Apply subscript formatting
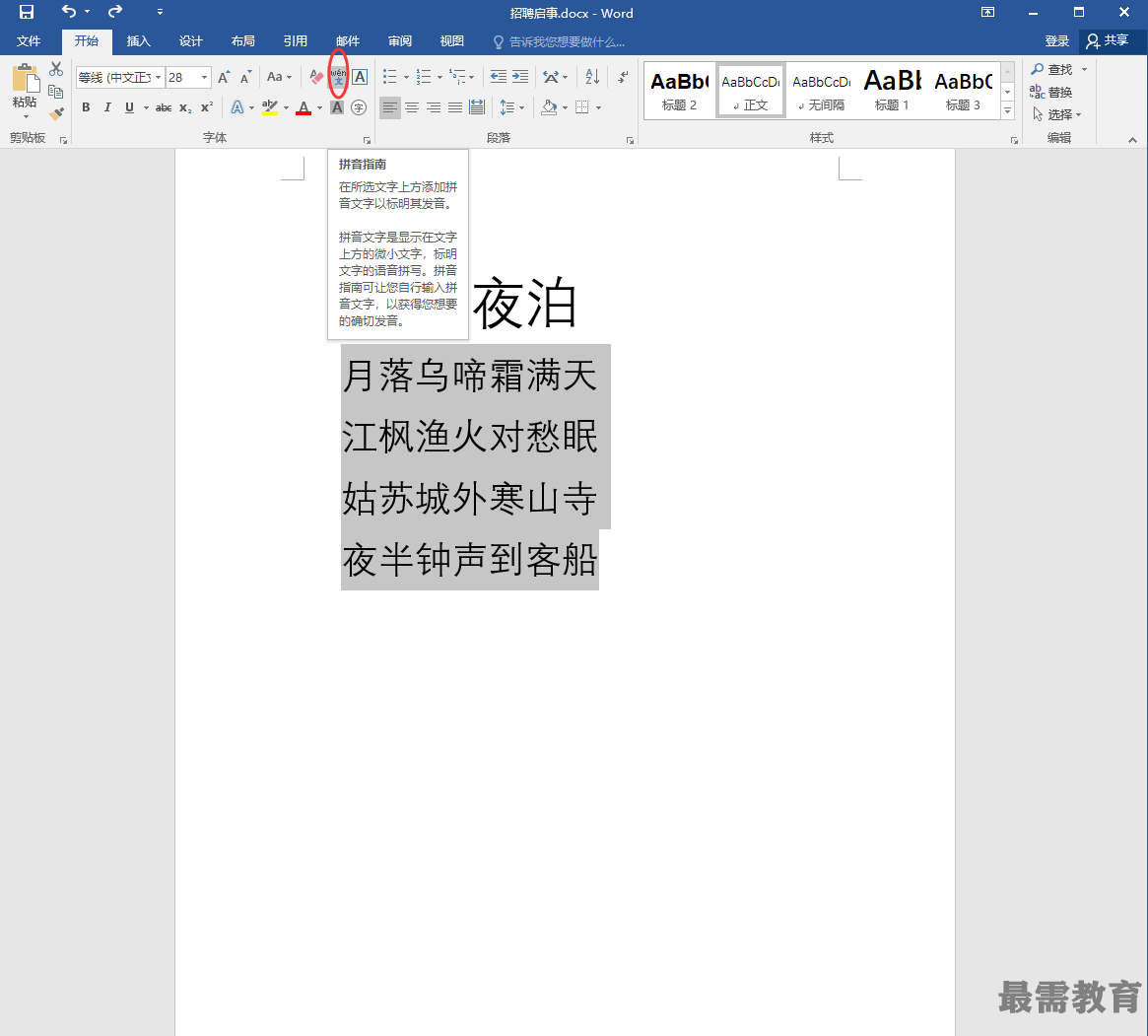Screen dimensions: 1148x1036 point(185,107)
